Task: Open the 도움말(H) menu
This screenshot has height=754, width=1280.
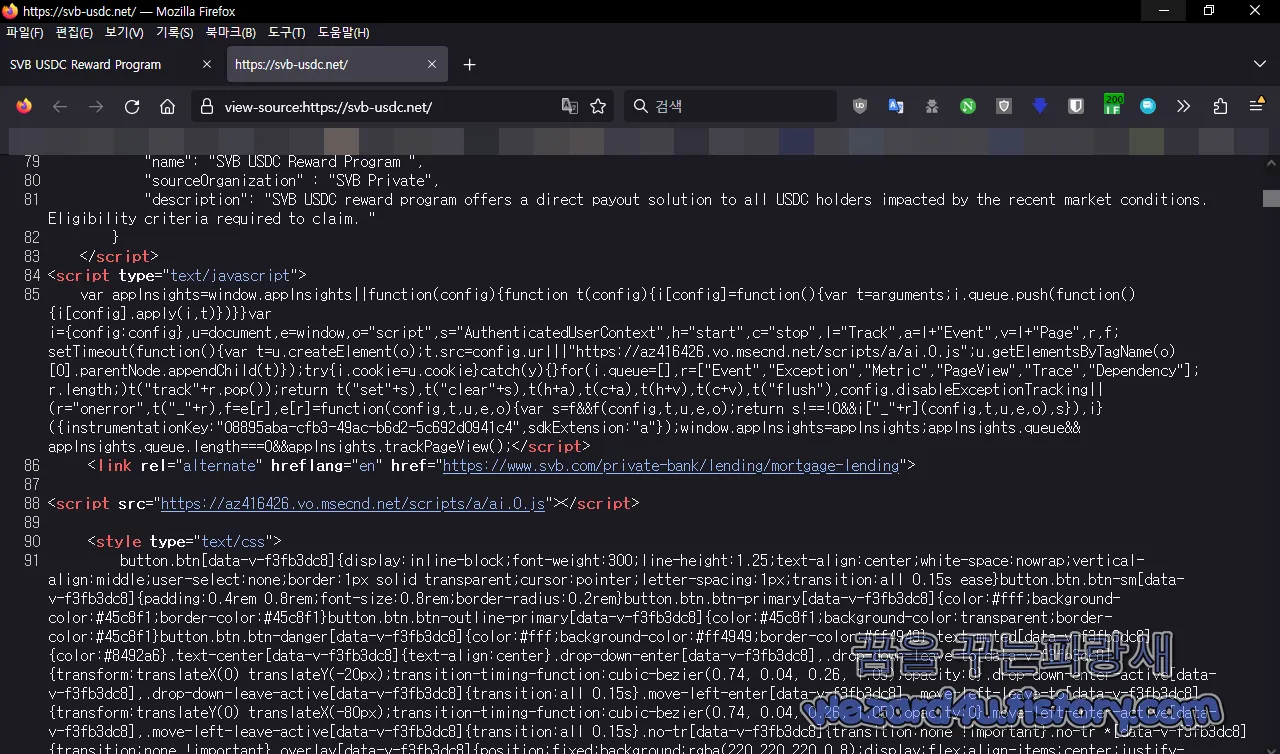Action: (344, 32)
